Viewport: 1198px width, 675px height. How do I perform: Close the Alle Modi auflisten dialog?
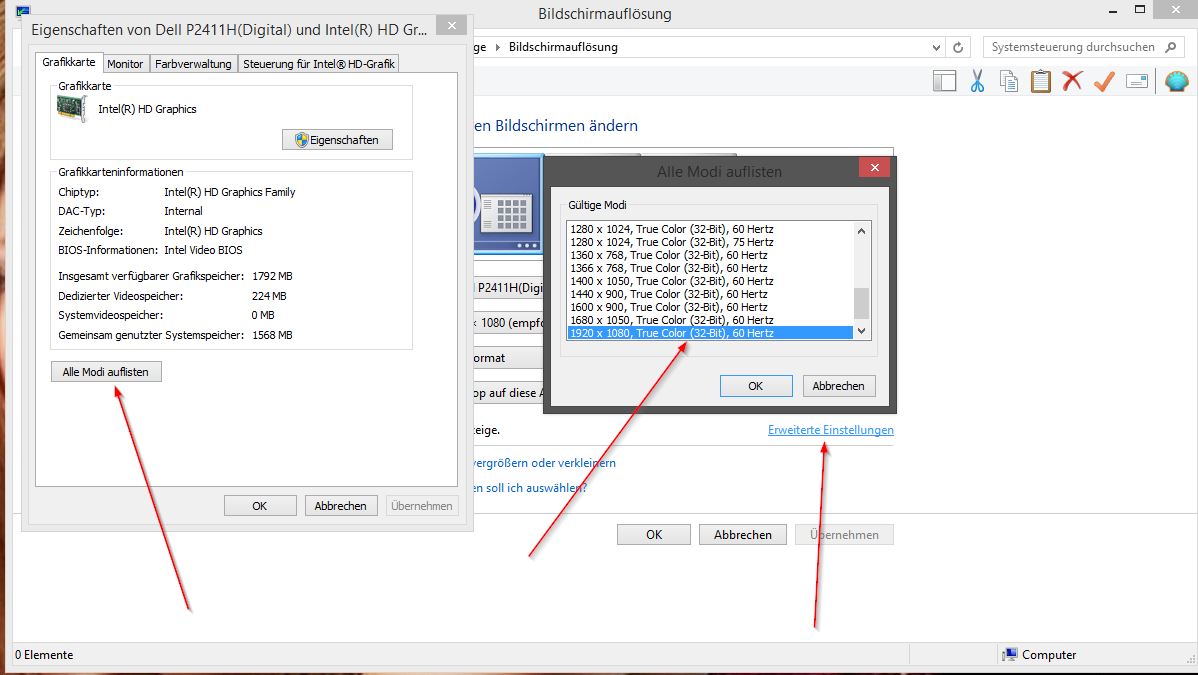874,167
